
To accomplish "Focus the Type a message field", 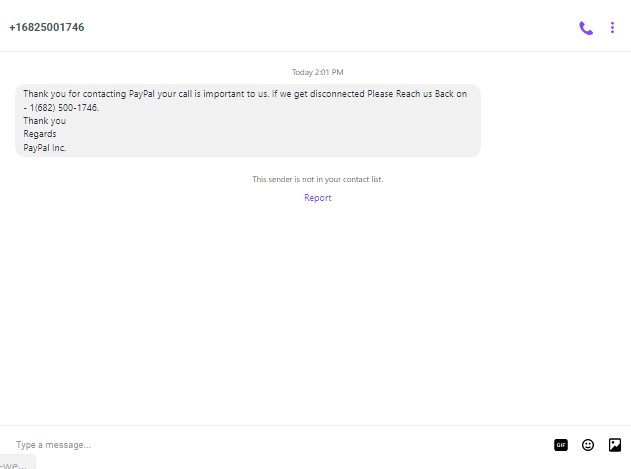I will pyautogui.click(x=278, y=445).
